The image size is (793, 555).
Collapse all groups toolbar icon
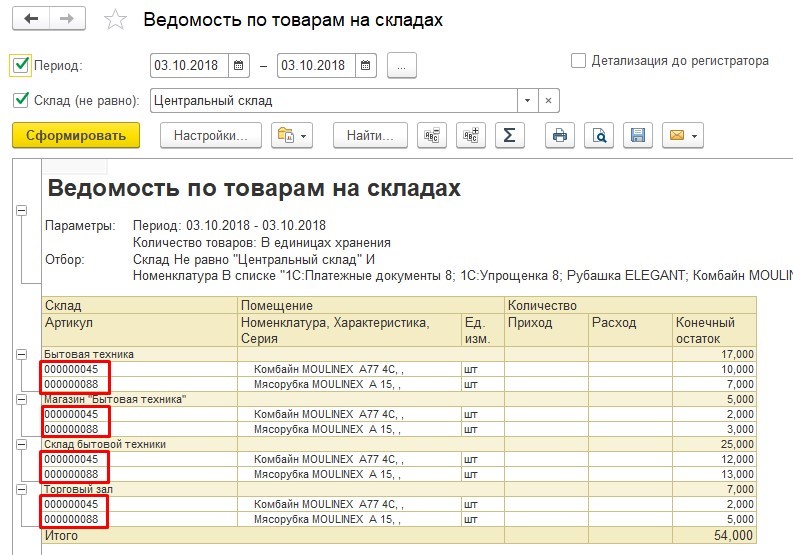pos(432,135)
